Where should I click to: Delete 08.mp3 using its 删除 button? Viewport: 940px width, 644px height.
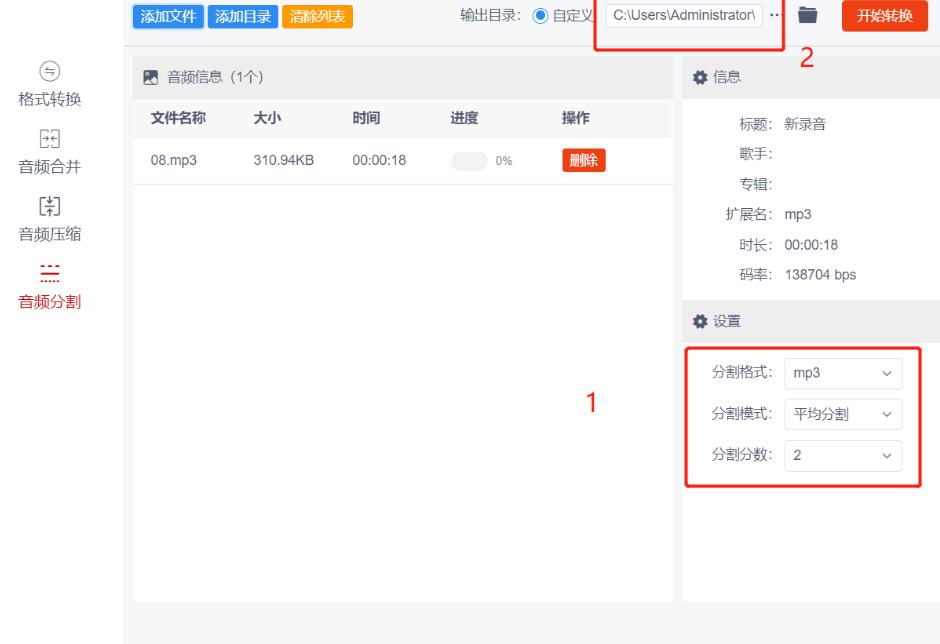pyautogui.click(x=583, y=158)
